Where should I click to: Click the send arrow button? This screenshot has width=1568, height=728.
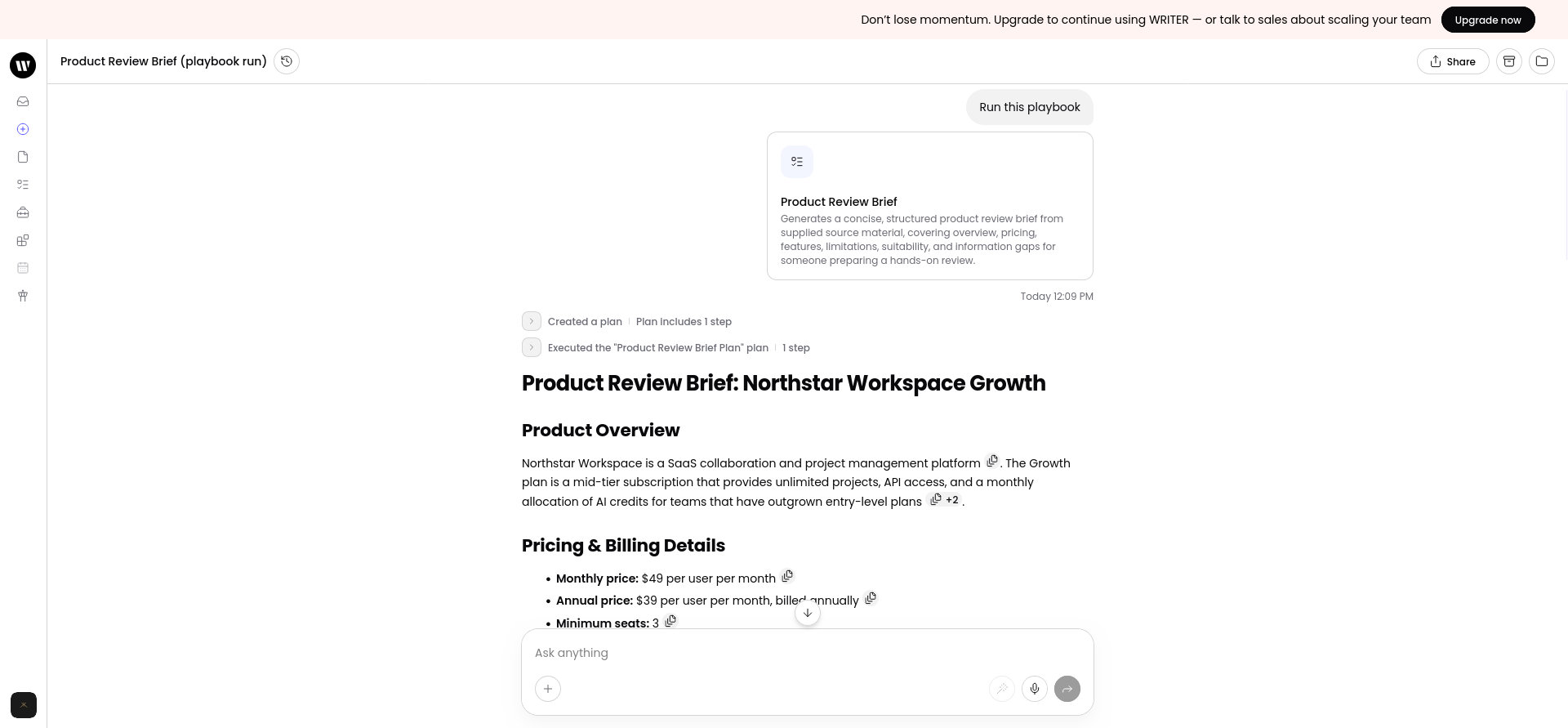pyautogui.click(x=1067, y=689)
